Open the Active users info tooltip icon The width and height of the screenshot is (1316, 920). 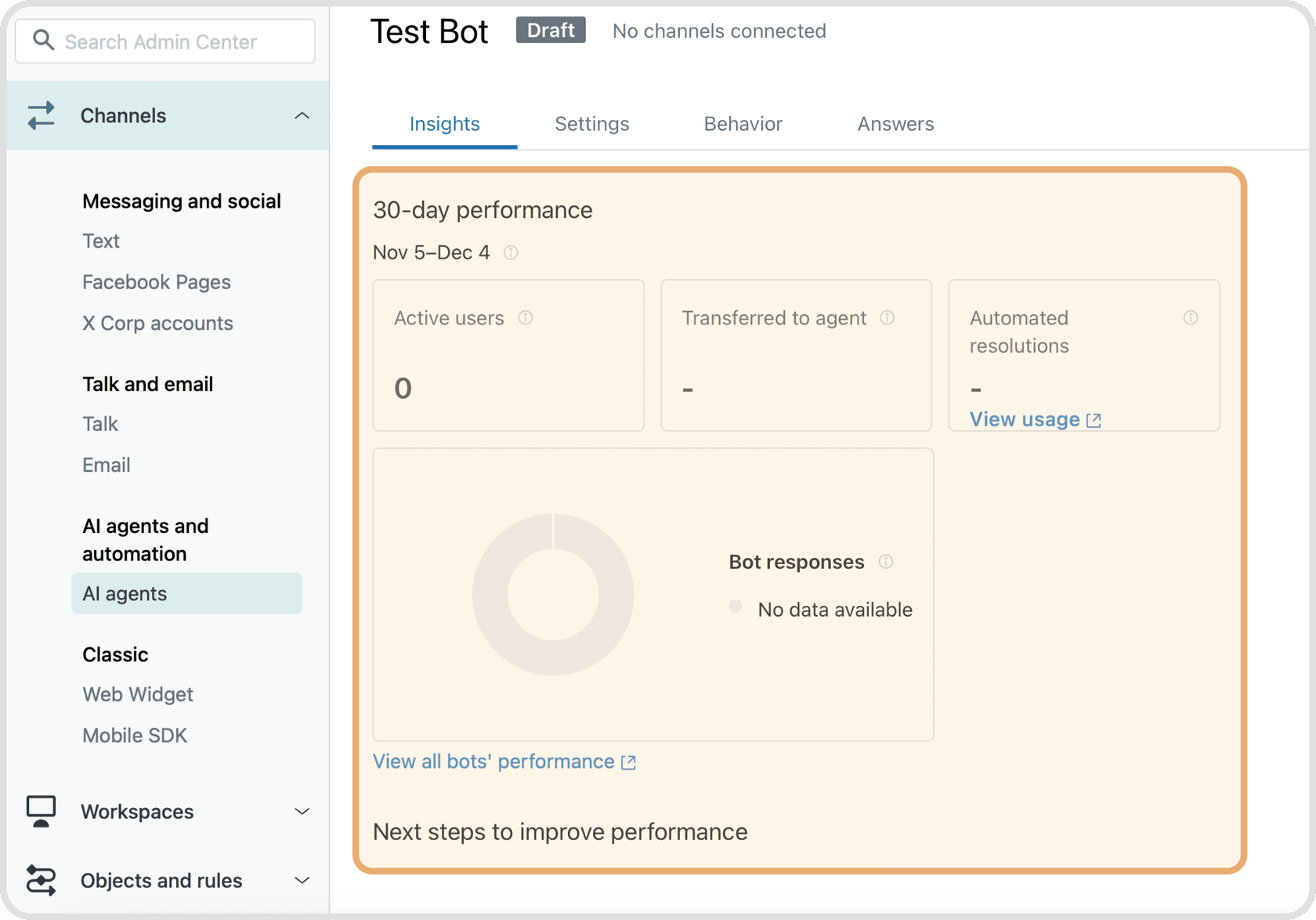[526, 318]
